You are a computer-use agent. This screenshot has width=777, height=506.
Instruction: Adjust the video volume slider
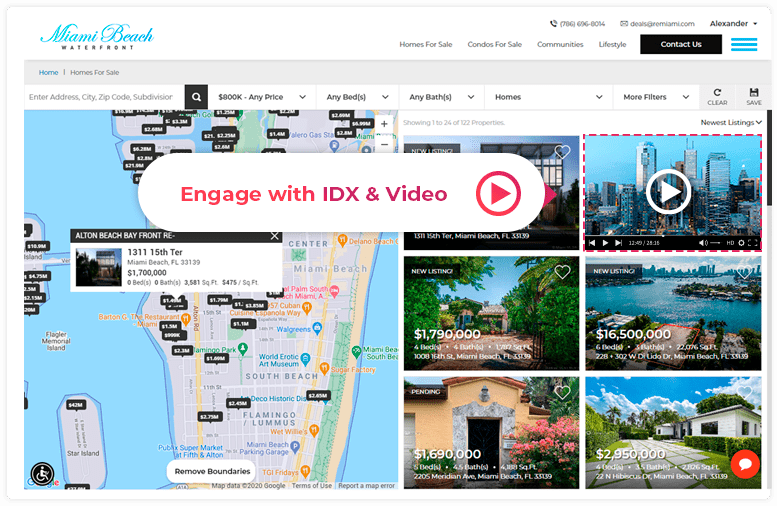(715, 243)
